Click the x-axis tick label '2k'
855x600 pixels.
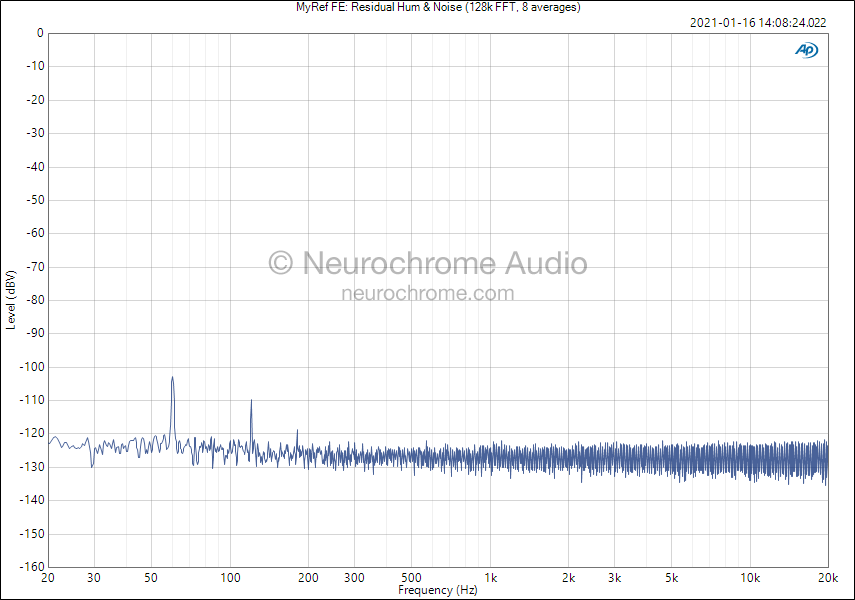(569, 578)
